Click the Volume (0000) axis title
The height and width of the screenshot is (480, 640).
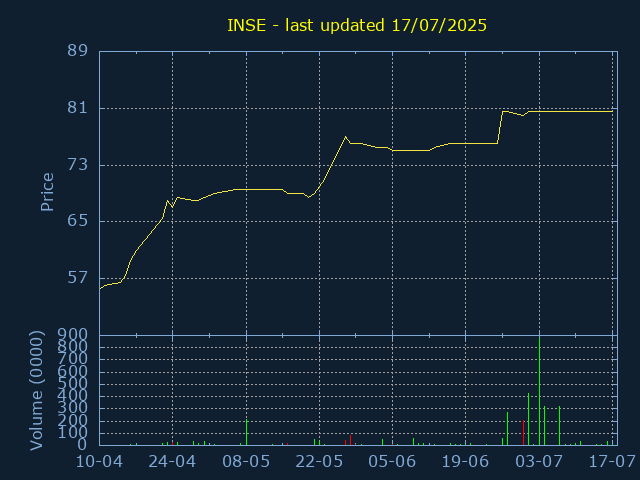click(36, 391)
